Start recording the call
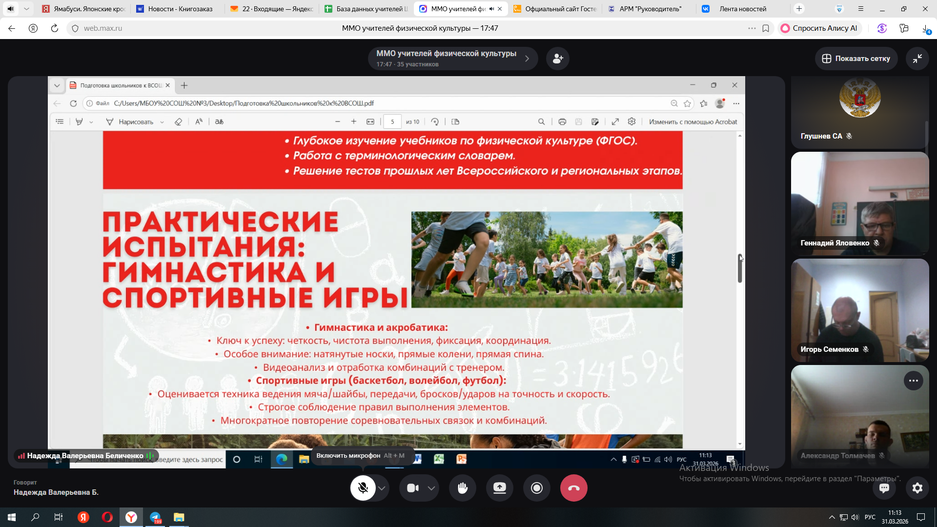 tap(537, 488)
